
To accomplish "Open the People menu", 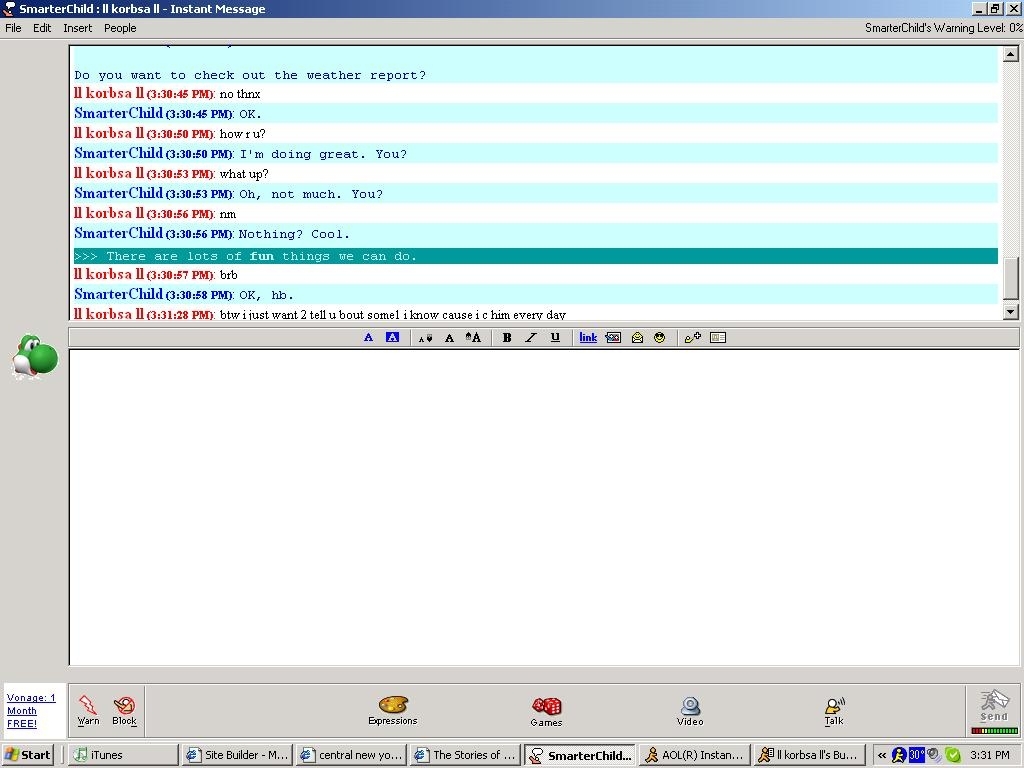I will click(x=120, y=28).
